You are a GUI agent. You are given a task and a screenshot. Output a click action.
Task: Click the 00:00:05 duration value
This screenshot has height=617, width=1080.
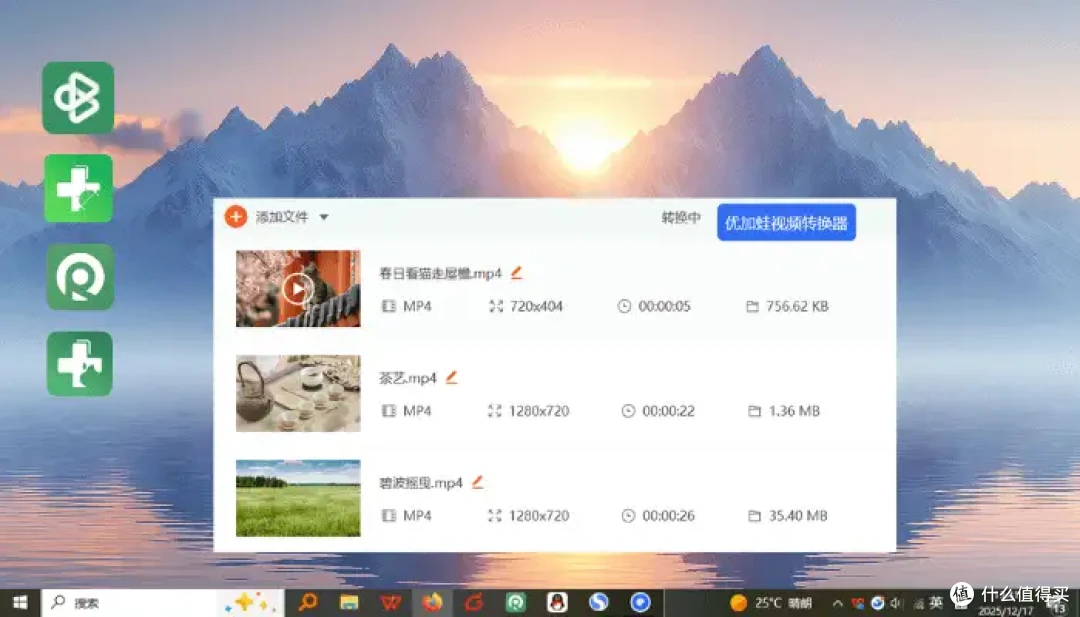(664, 306)
